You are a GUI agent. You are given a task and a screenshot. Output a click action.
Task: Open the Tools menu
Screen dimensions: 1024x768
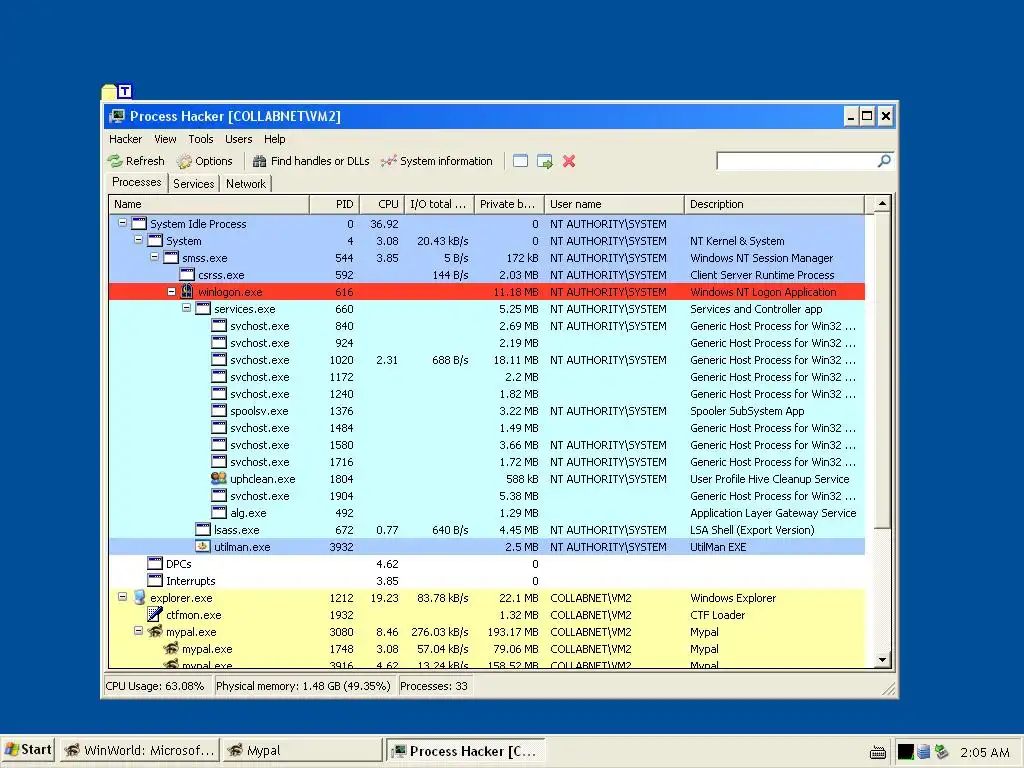click(200, 139)
